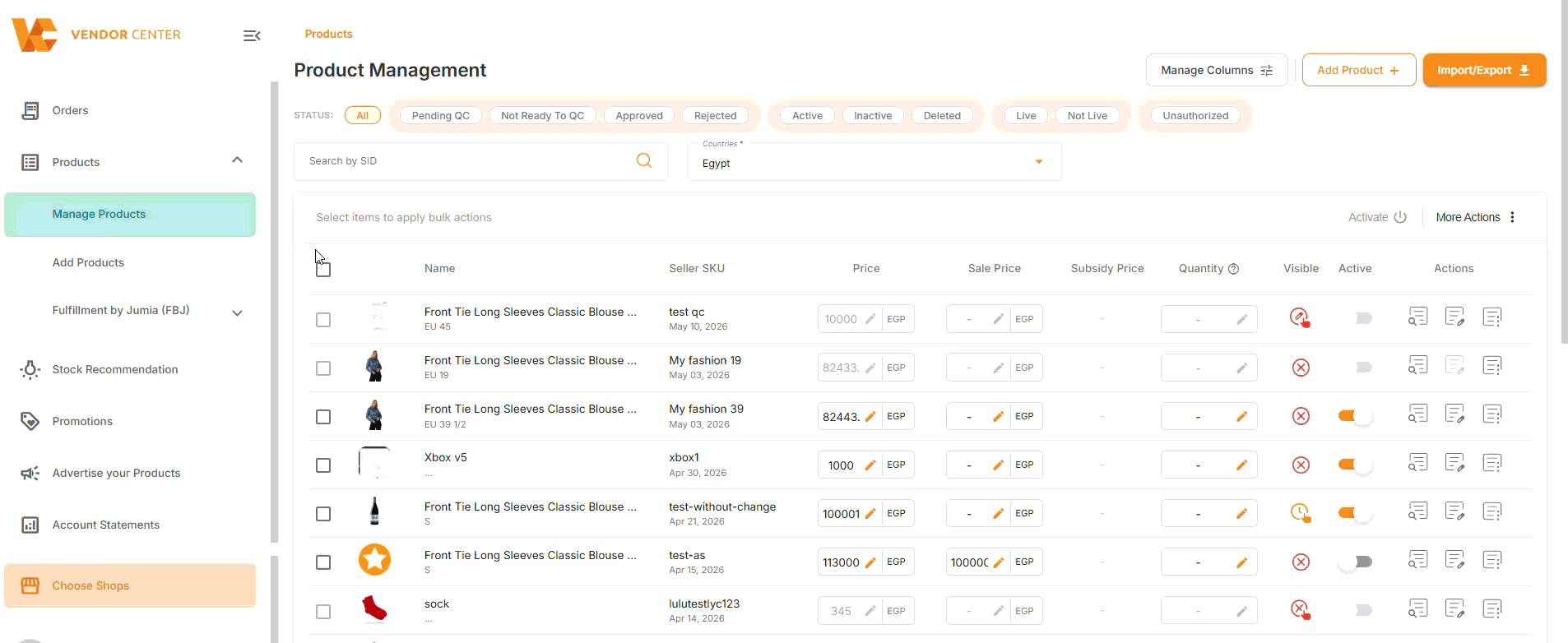Click the Add Product button
This screenshot has height=643, width=1568.
point(1358,70)
